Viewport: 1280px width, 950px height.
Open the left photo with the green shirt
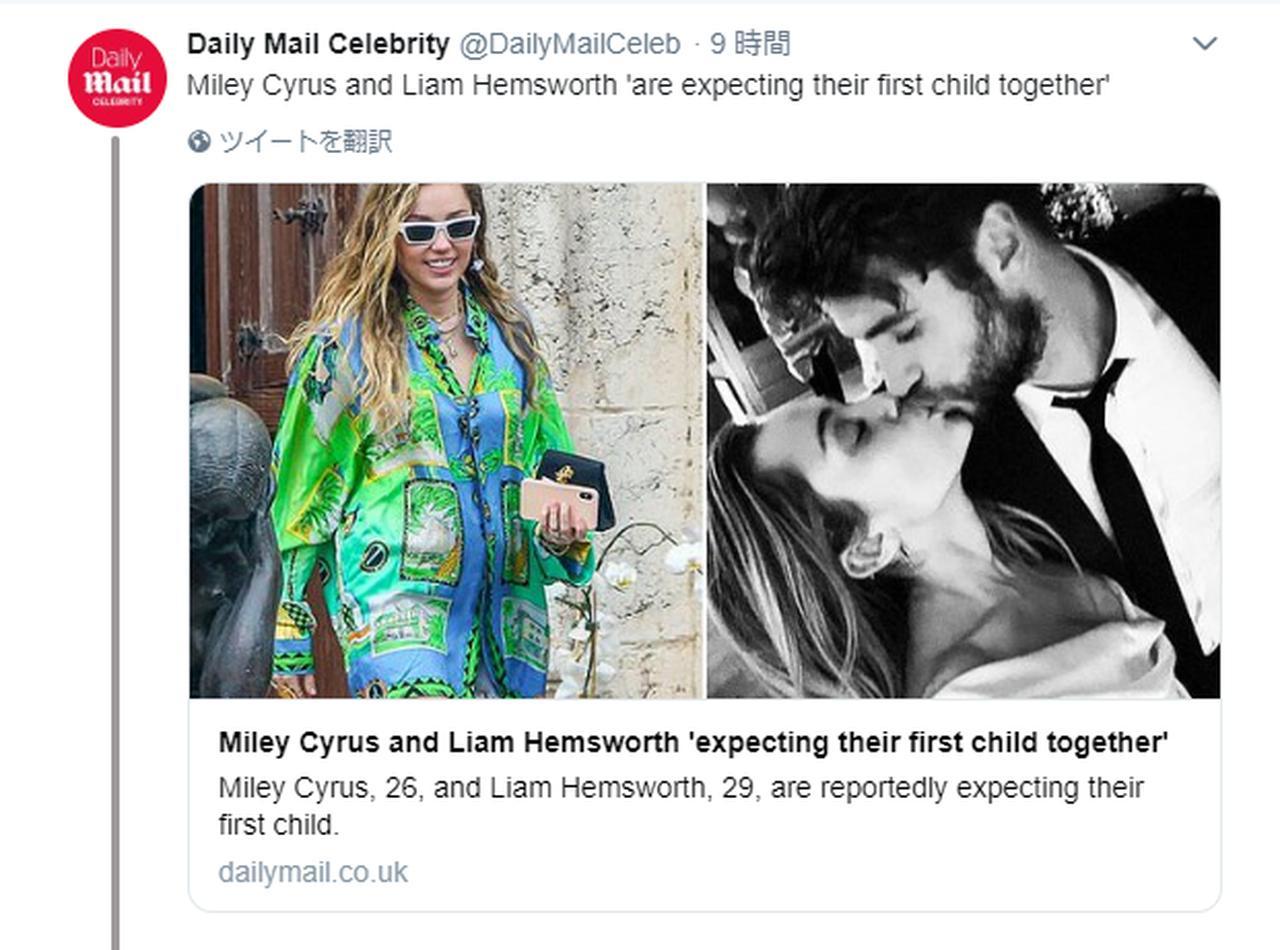tap(446, 440)
